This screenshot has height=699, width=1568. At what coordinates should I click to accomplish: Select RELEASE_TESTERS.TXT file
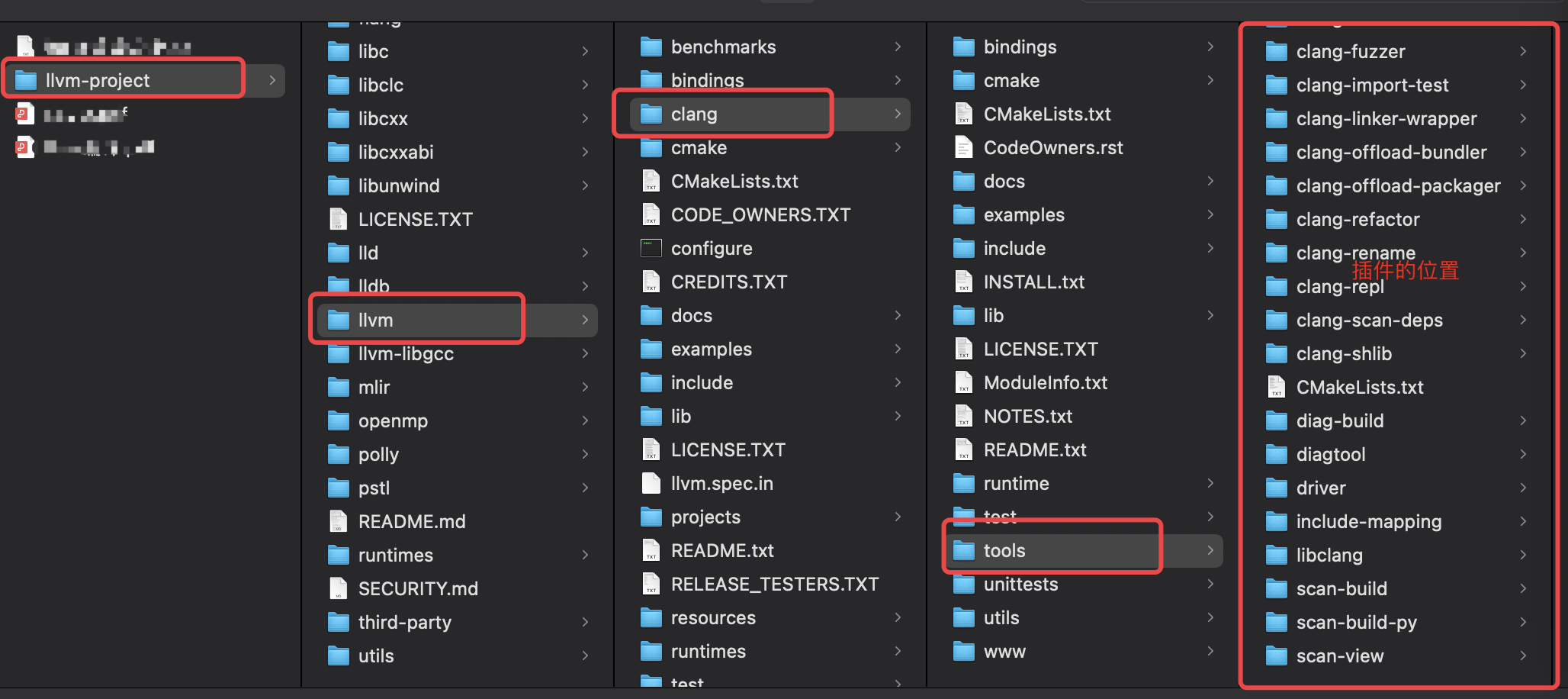coord(774,584)
